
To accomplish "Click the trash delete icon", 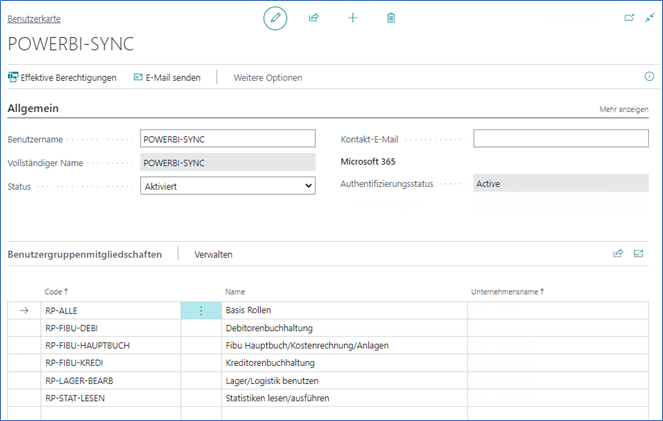I will [391, 18].
